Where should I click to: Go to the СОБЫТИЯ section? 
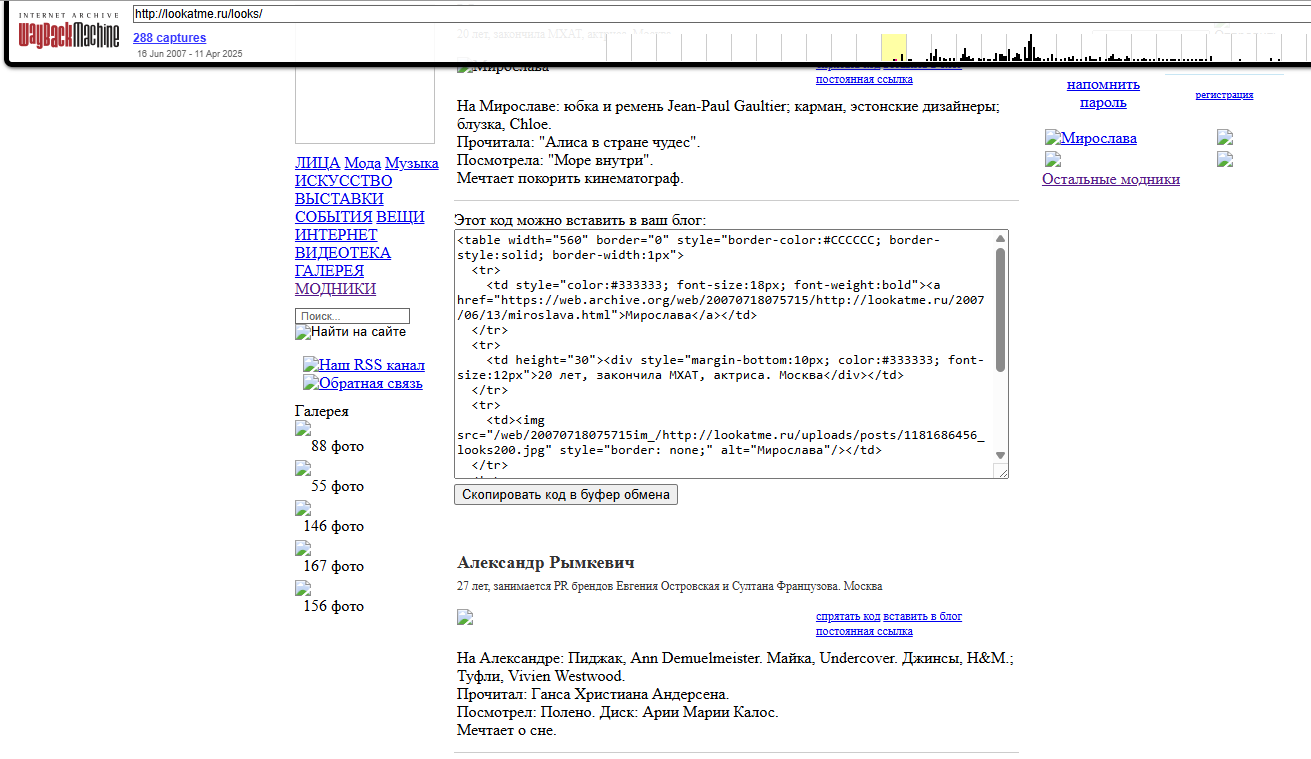coord(333,217)
